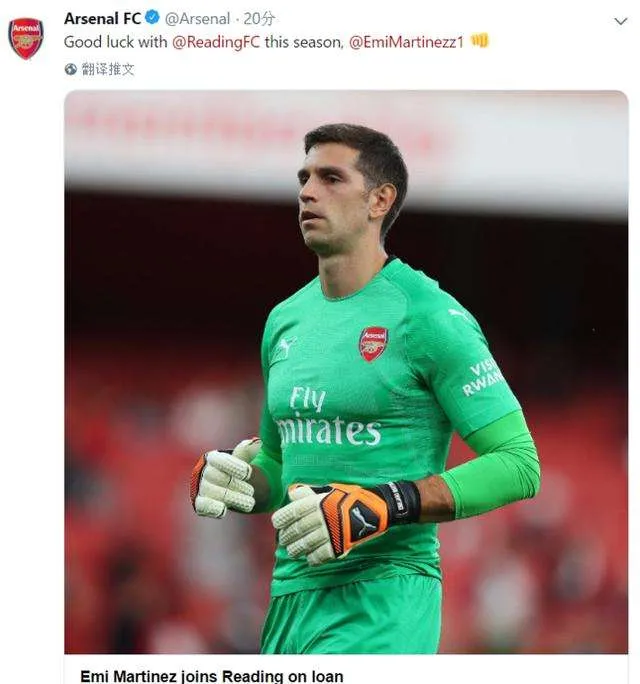The image size is (640, 684).
Task: Click the "this season," text in tweet
Action: pos(304,42)
